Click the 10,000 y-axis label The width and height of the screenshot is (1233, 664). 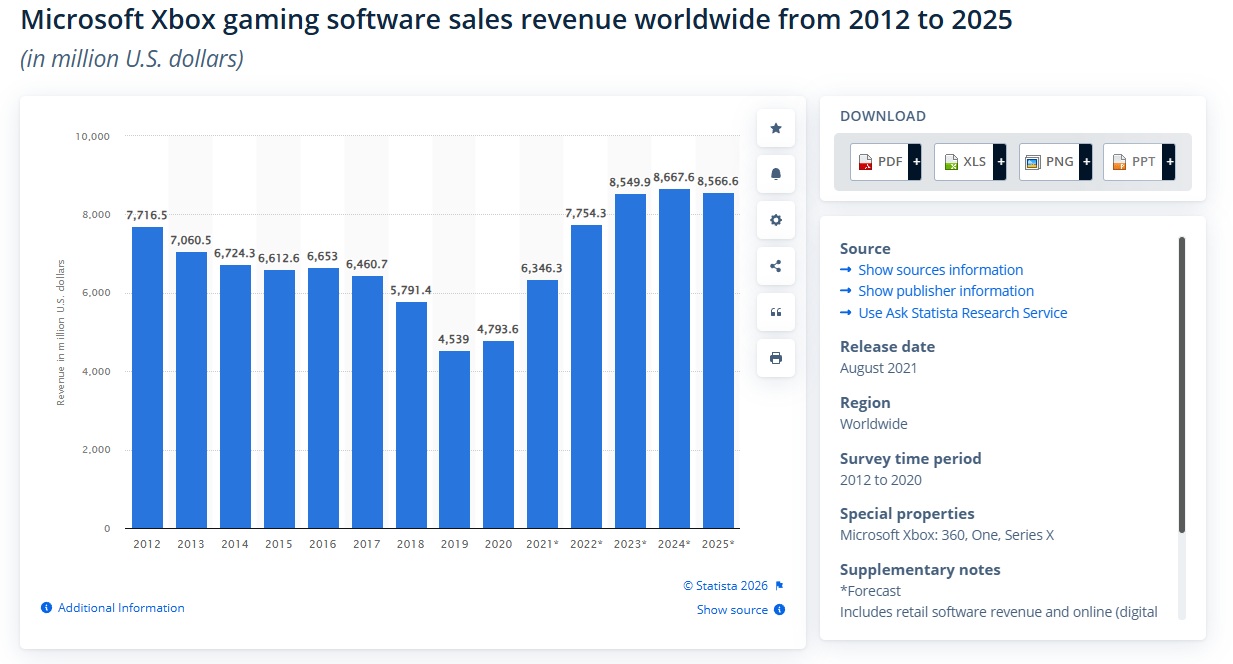[x=92, y=136]
